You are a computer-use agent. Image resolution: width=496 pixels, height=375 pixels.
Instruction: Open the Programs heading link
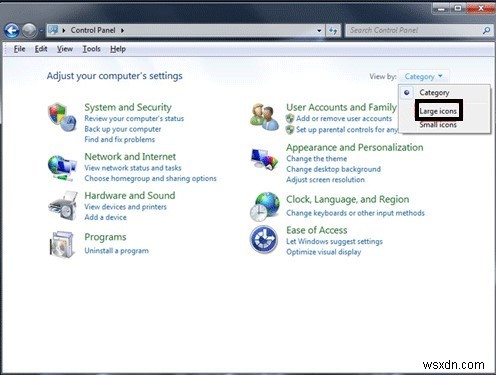pyautogui.click(x=105, y=237)
